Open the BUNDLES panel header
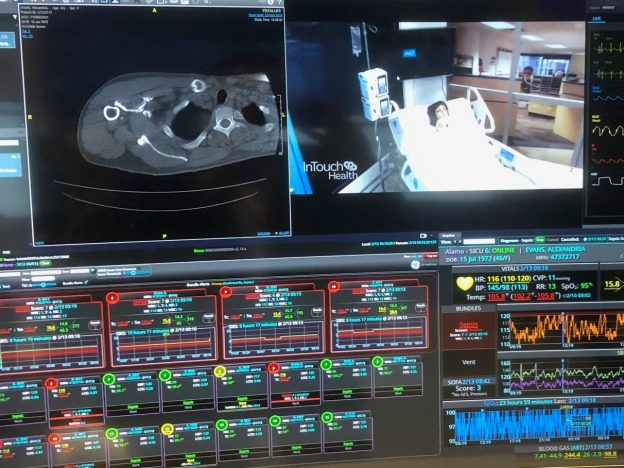The height and width of the screenshot is (468, 624). point(468,308)
